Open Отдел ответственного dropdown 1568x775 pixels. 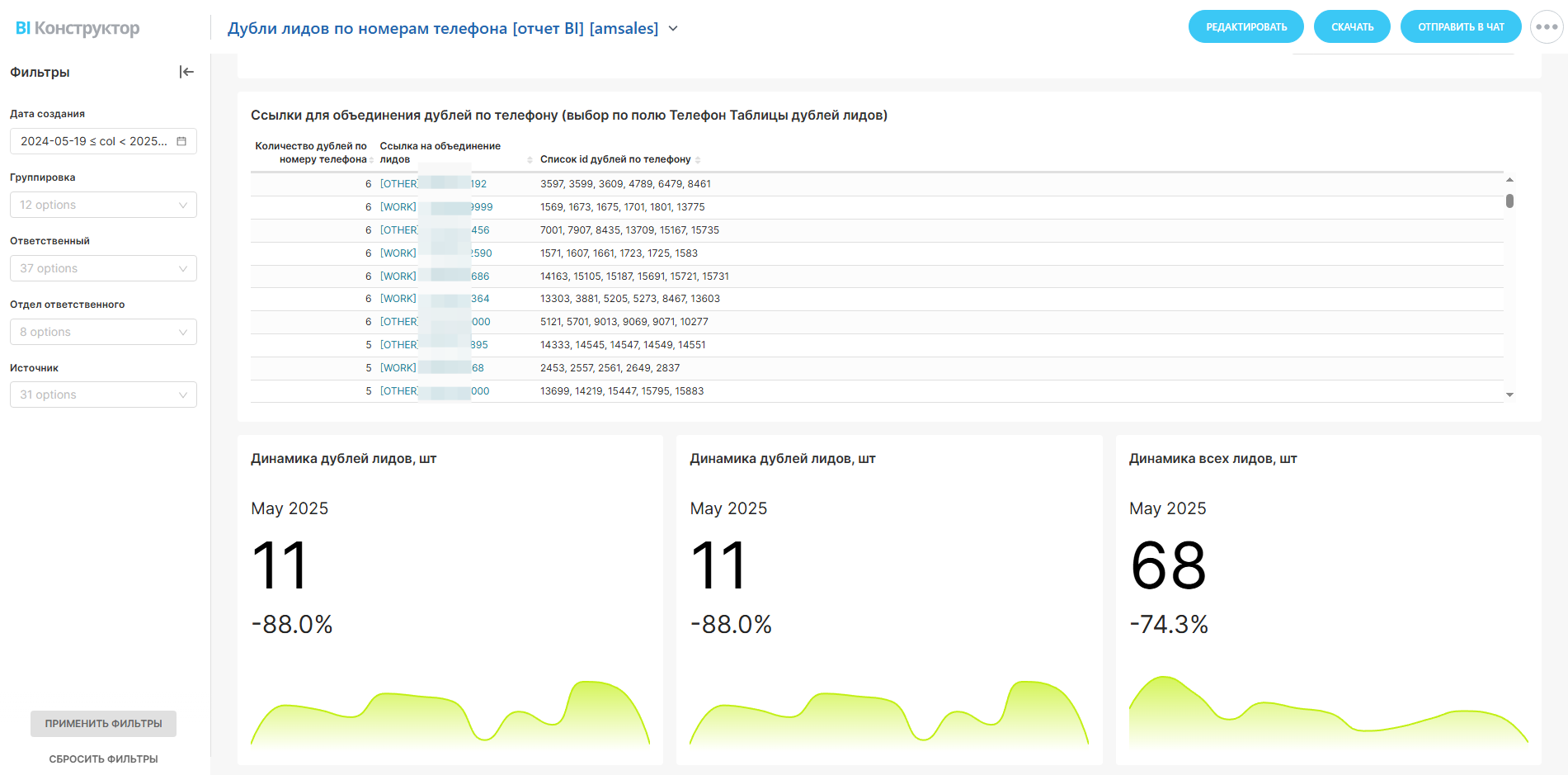pos(103,332)
